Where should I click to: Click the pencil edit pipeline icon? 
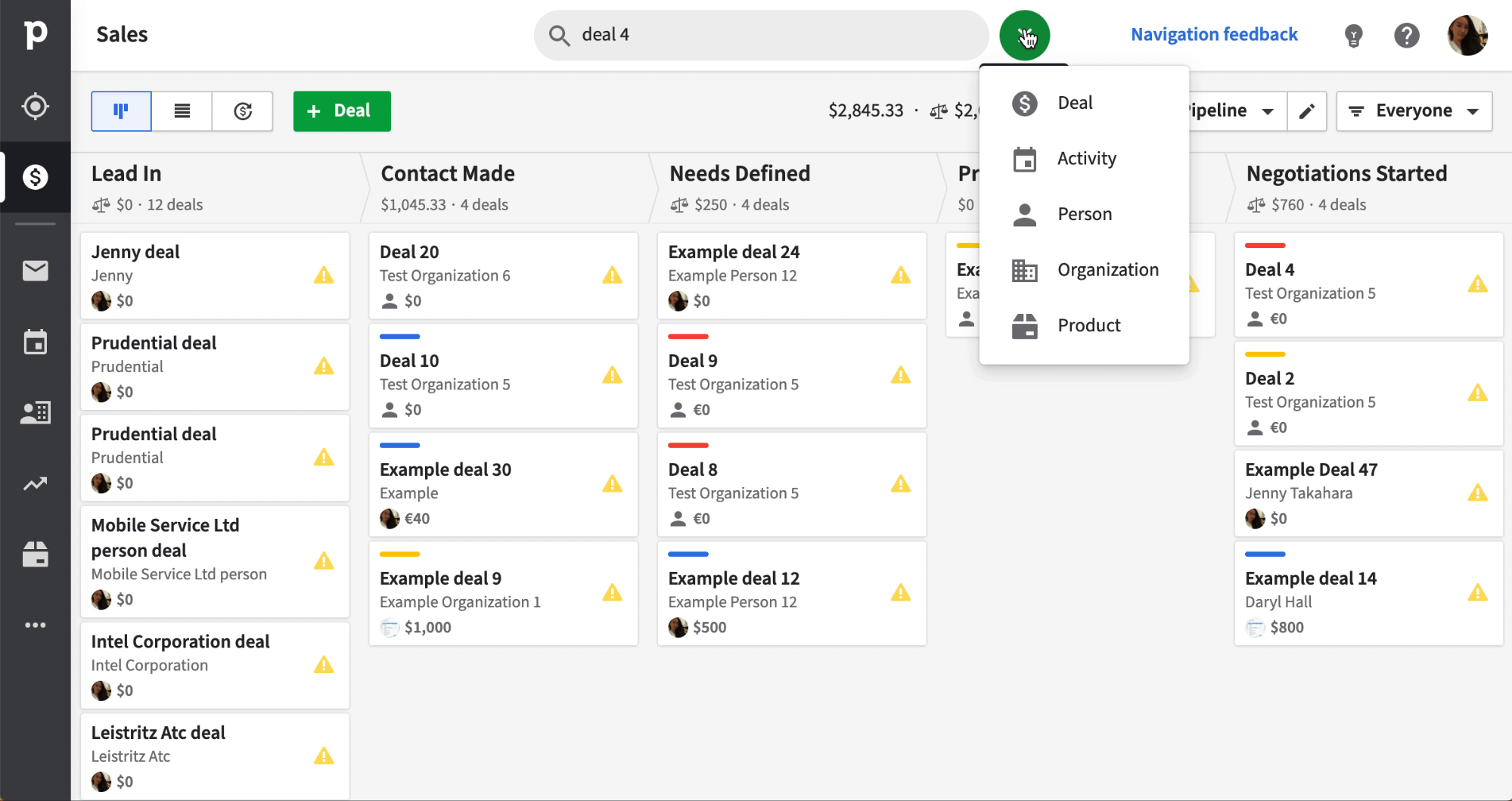1306,111
